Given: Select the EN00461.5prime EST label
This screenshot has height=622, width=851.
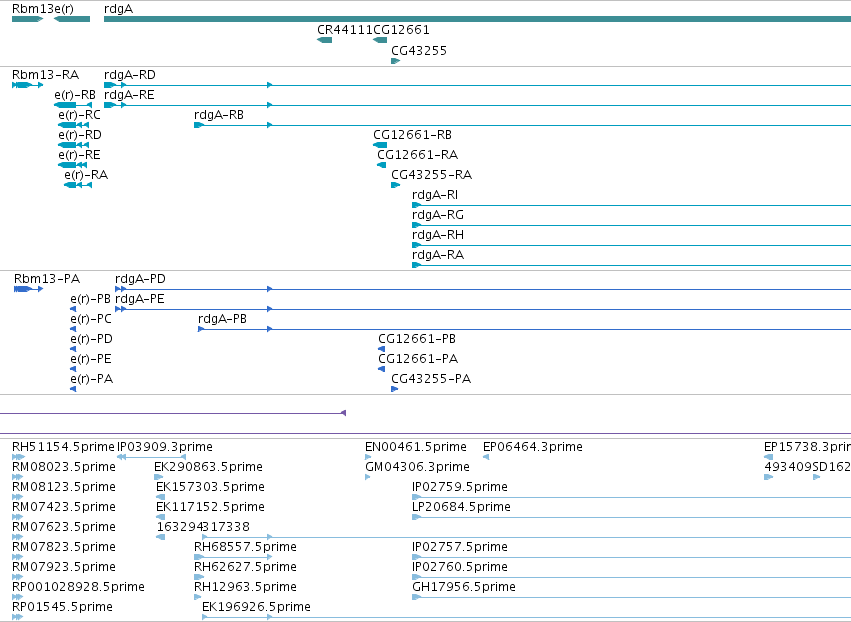Looking at the screenshot, I should 416,447.
